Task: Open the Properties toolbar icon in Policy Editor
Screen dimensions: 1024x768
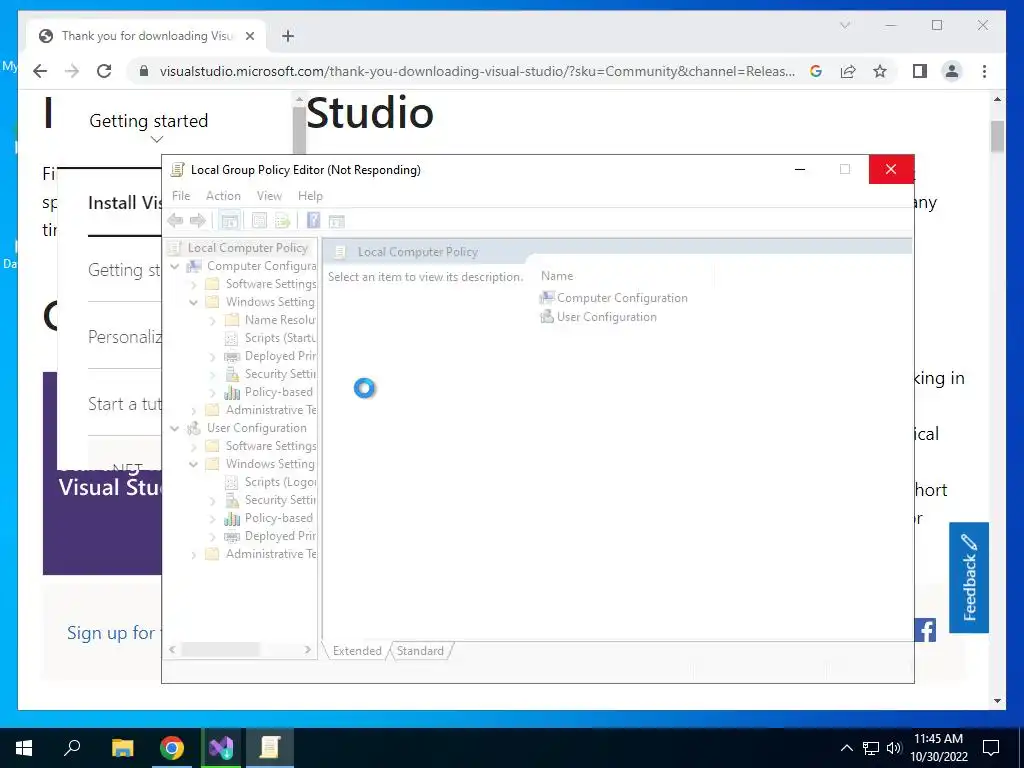Action: point(259,221)
